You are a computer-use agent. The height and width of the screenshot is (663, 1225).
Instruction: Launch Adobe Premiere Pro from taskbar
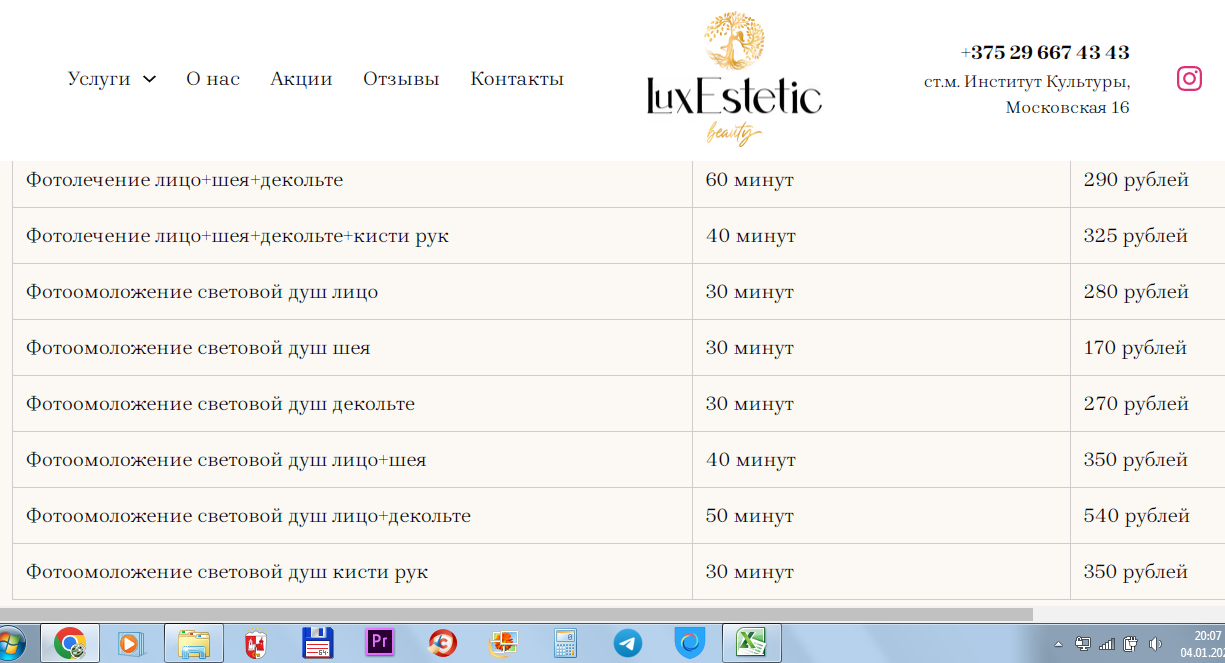click(x=379, y=643)
